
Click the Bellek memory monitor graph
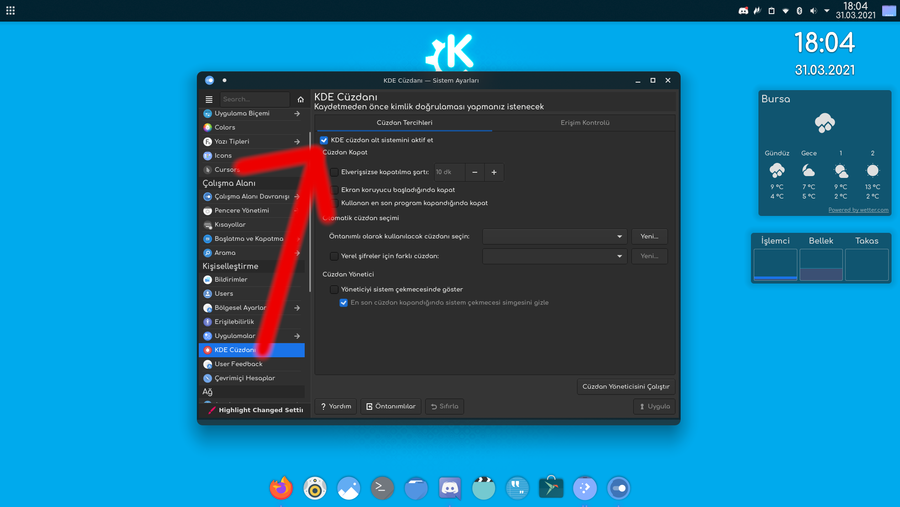[821, 264]
